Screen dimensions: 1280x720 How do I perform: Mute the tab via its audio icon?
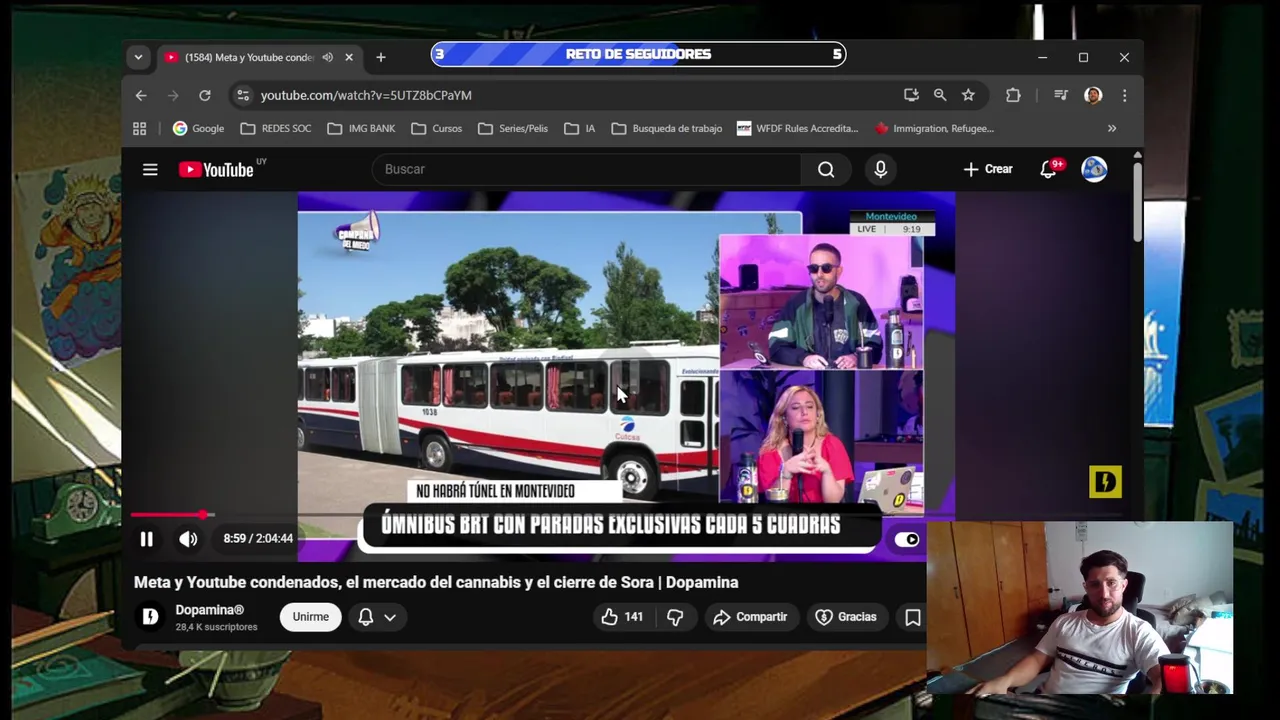[x=327, y=57]
